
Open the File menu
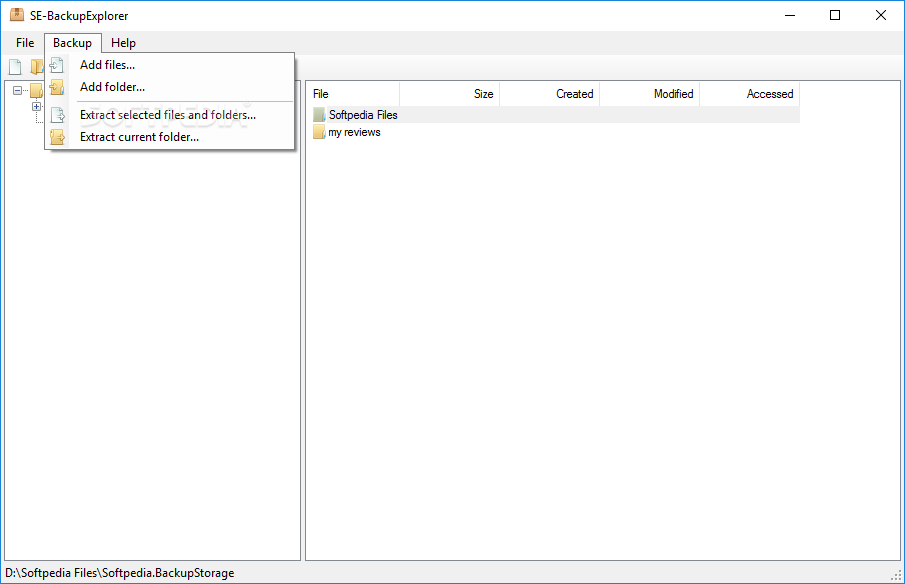click(25, 43)
